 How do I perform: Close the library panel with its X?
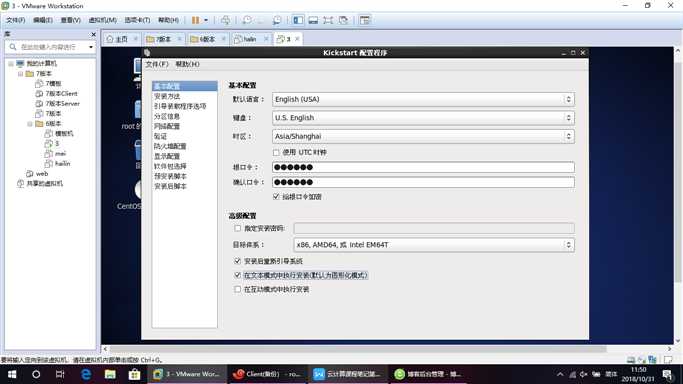[x=93, y=34]
